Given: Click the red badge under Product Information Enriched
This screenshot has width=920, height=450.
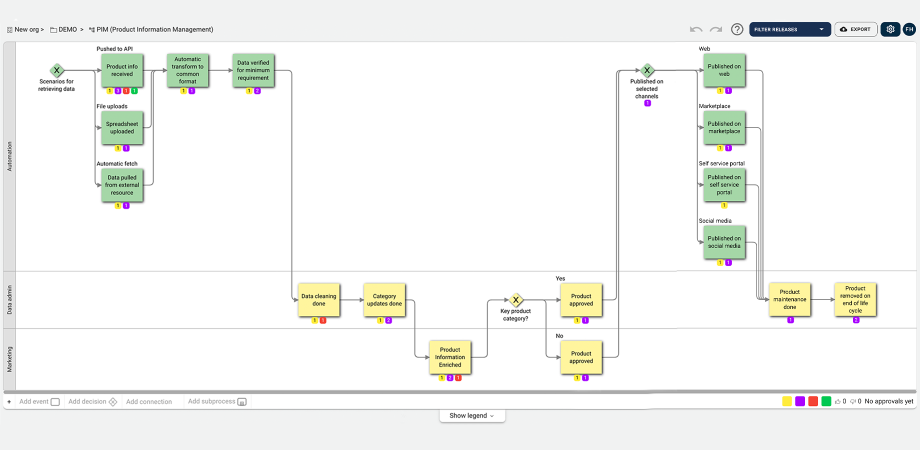Looking at the screenshot, I should [458, 378].
